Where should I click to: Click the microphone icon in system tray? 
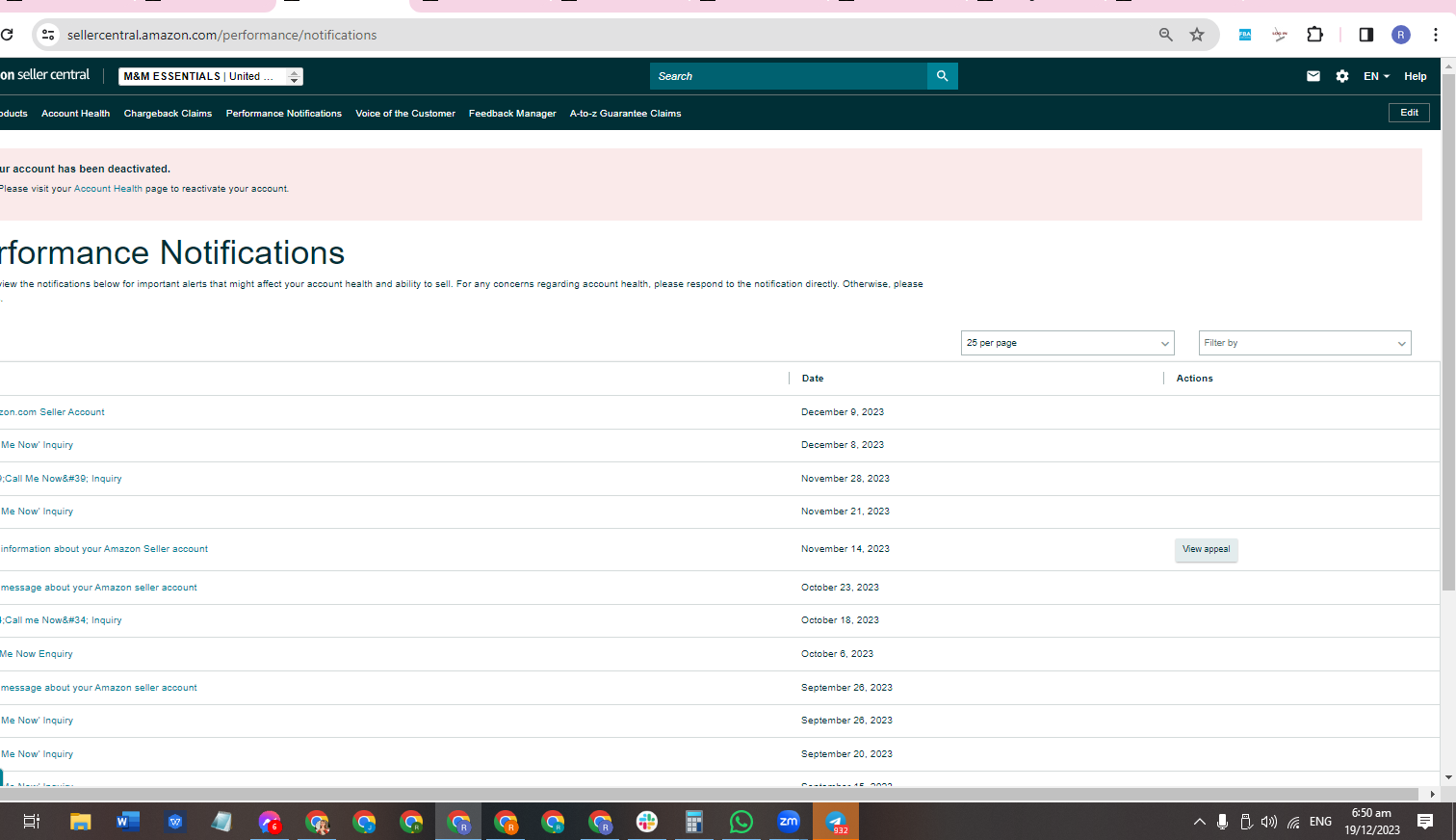tap(1223, 822)
